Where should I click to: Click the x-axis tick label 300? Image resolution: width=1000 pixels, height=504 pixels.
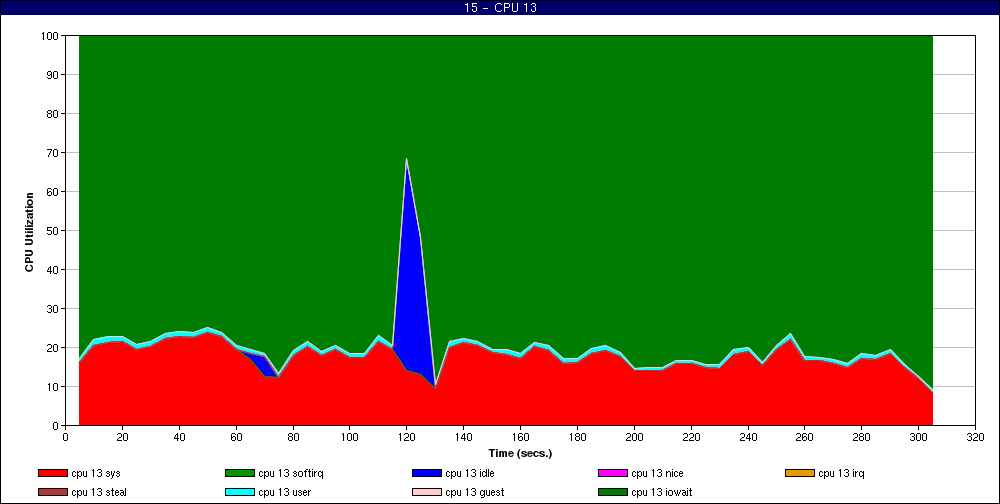tap(918, 438)
